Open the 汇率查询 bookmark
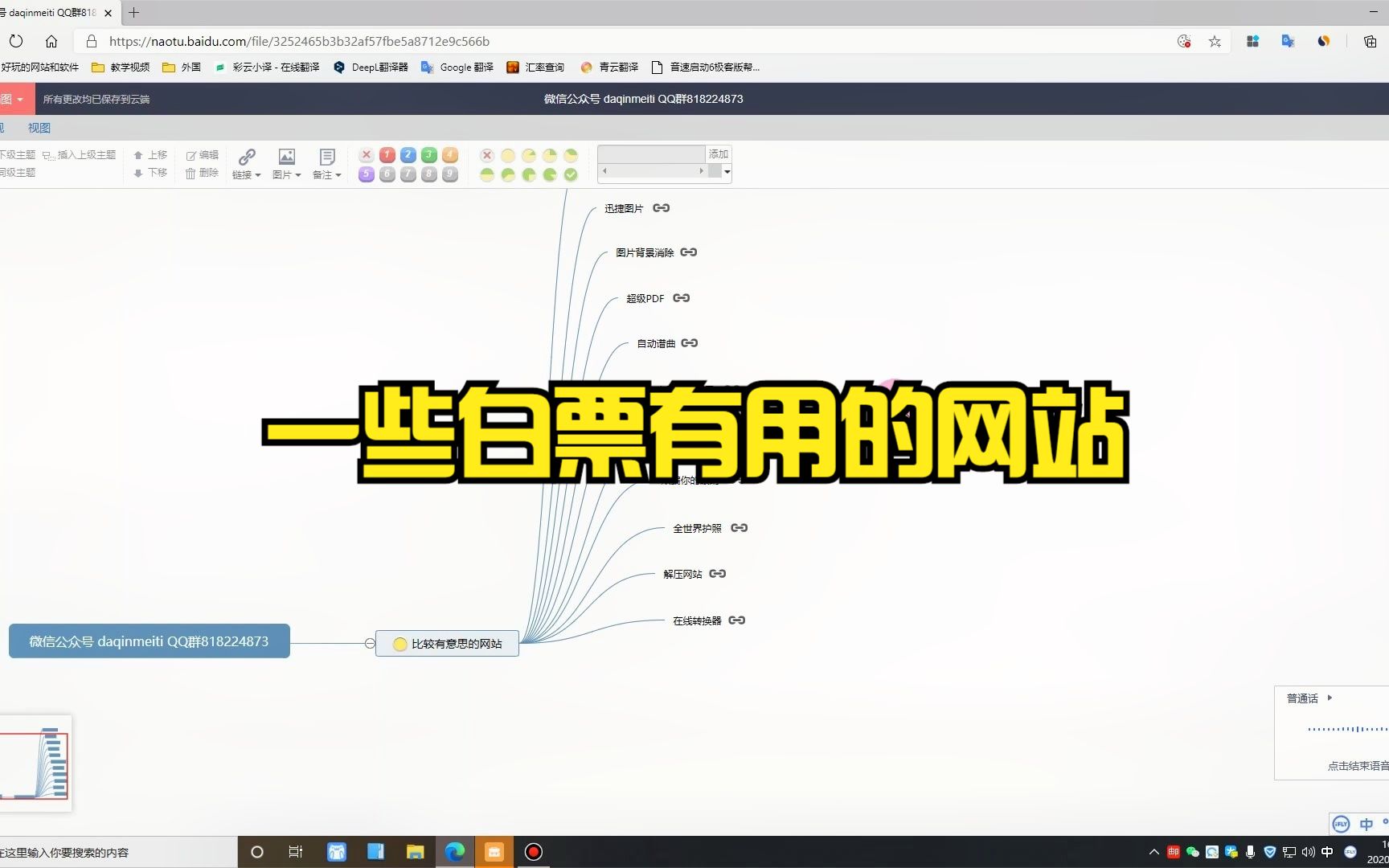Screen dimensions: 1389x868 tap(535, 68)
